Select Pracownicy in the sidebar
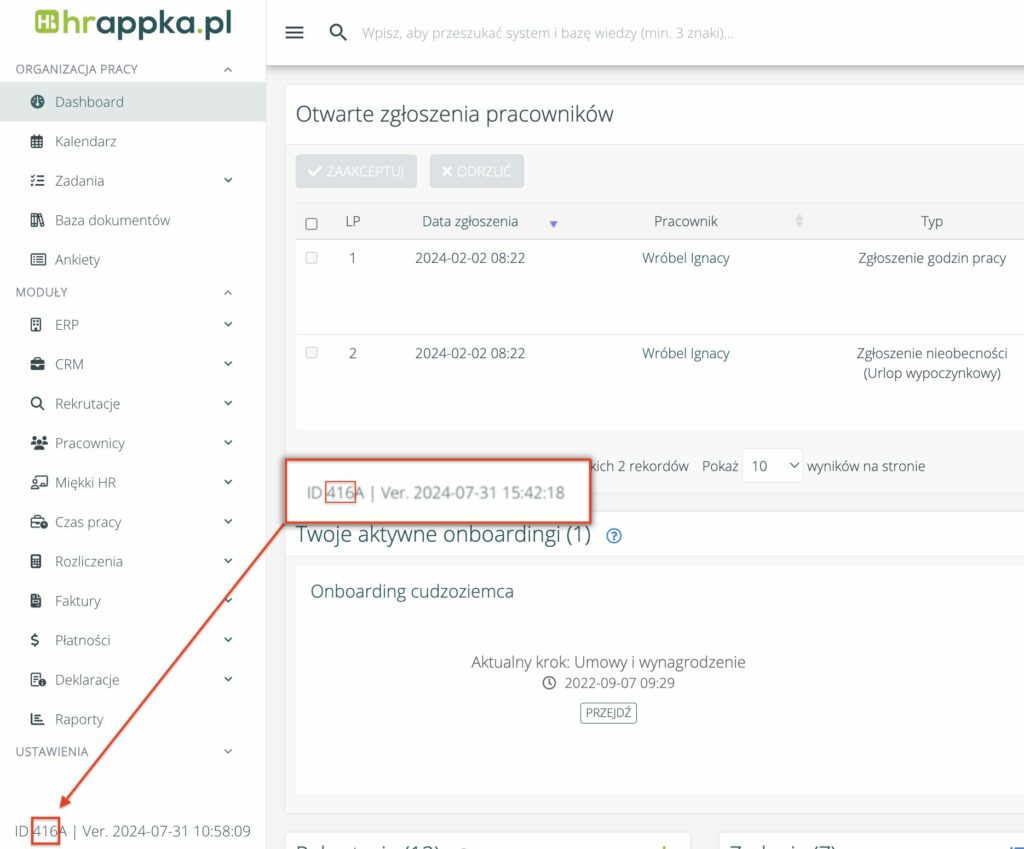 click(x=89, y=443)
